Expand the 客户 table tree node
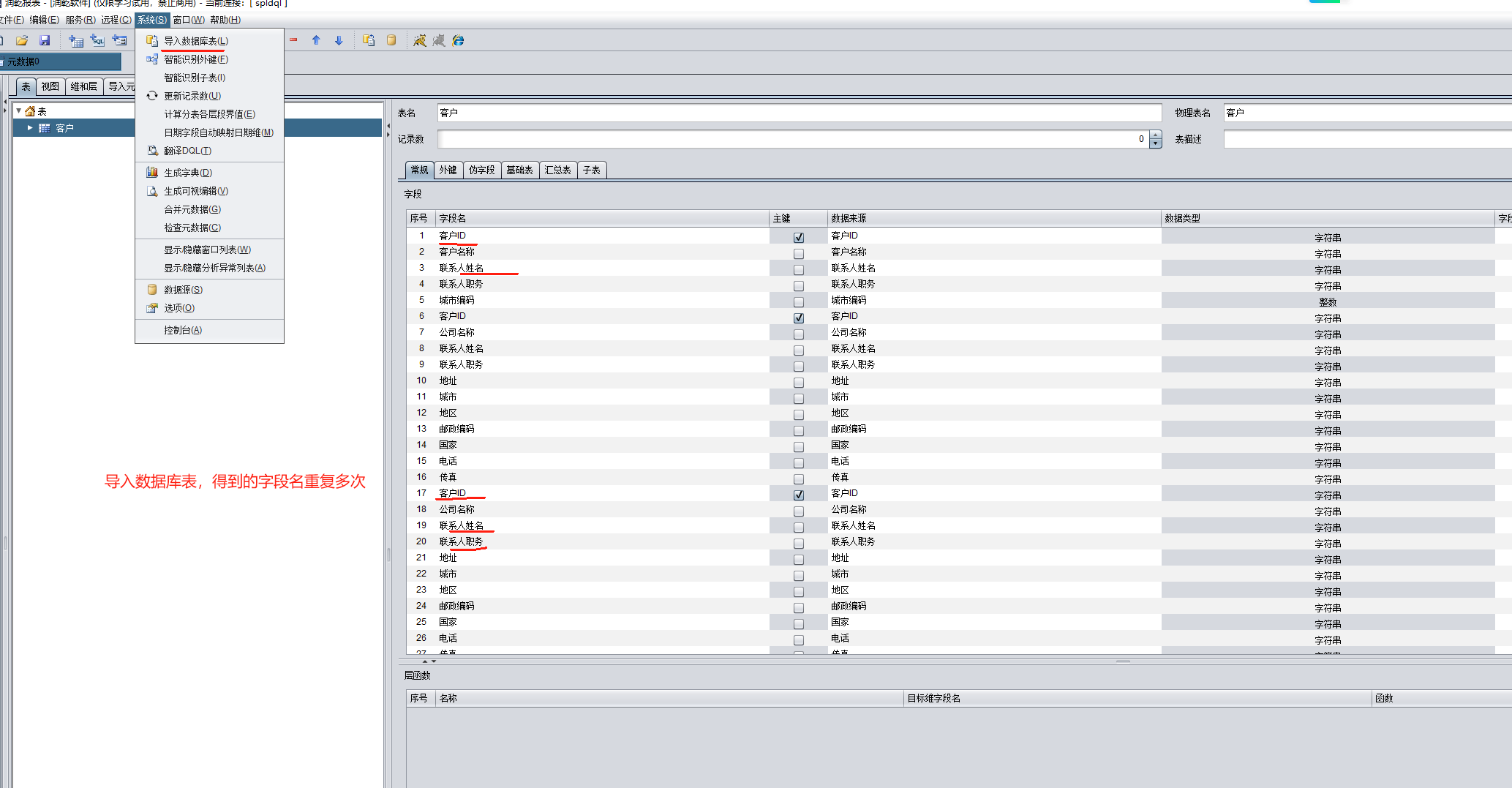The image size is (1512, 788). pos(30,128)
